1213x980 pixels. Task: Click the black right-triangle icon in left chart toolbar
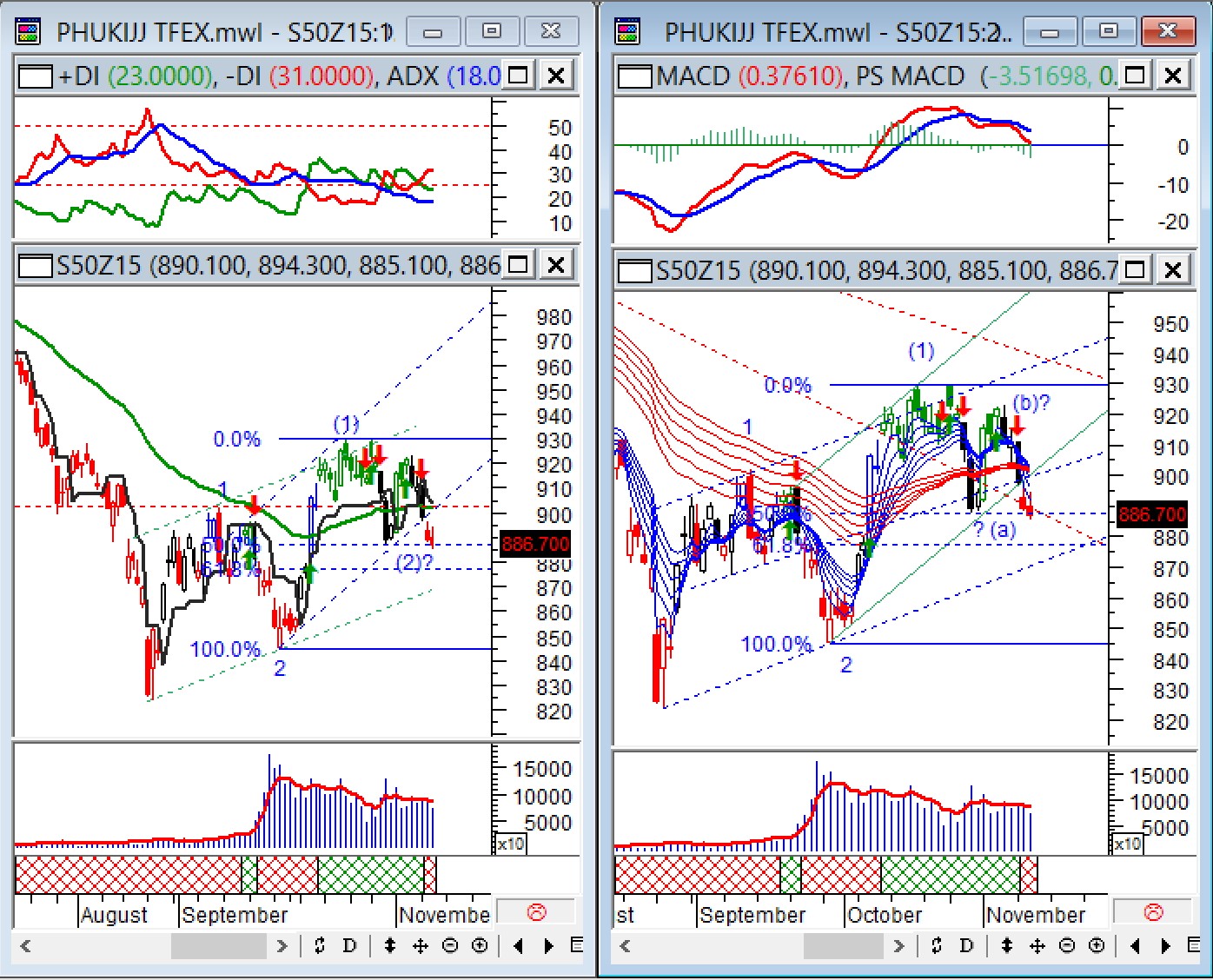pyautogui.click(x=548, y=945)
